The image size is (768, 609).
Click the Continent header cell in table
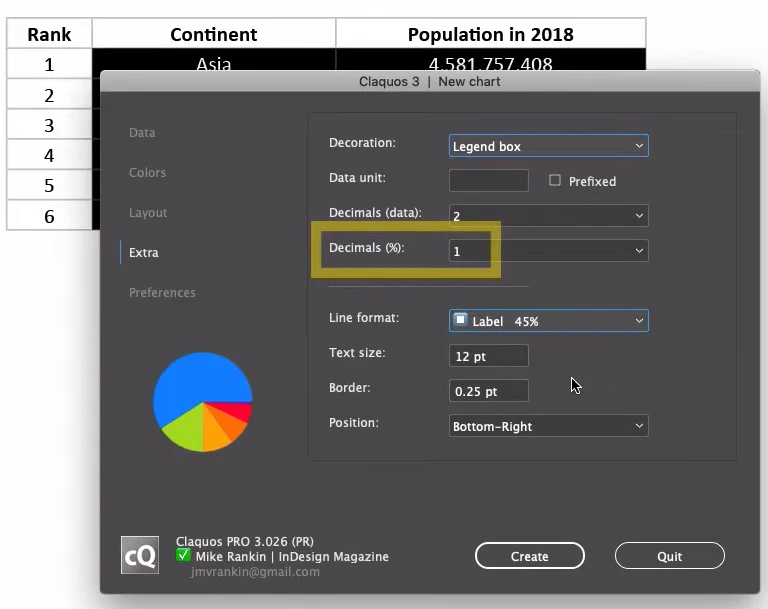coord(214,34)
